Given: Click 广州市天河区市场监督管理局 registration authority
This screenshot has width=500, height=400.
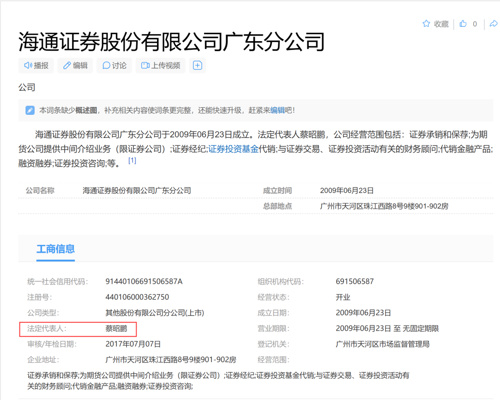Looking at the screenshot, I should click(383, 344).
